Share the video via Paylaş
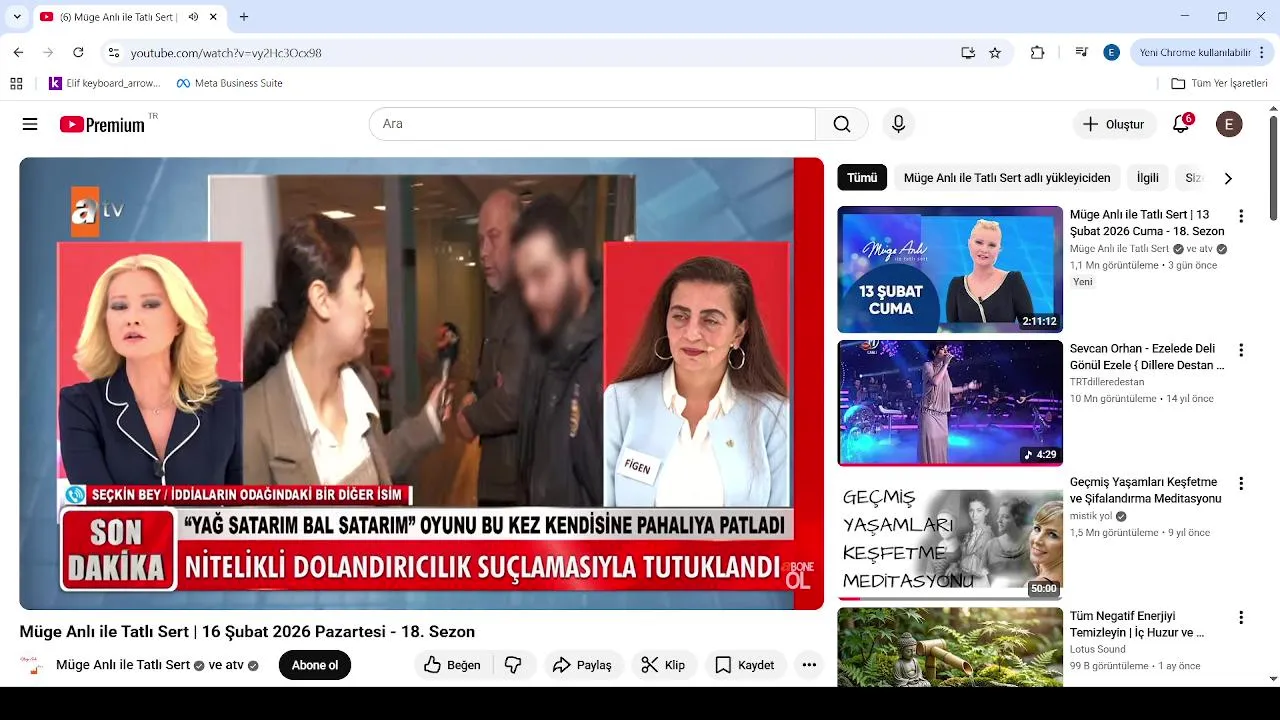The width and height of the screenshot is (1280, 720). tap(584, 665)
